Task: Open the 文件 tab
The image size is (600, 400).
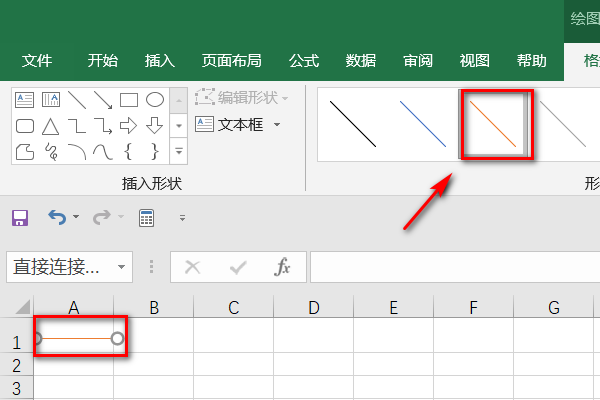Action: (x=37, y=61)
